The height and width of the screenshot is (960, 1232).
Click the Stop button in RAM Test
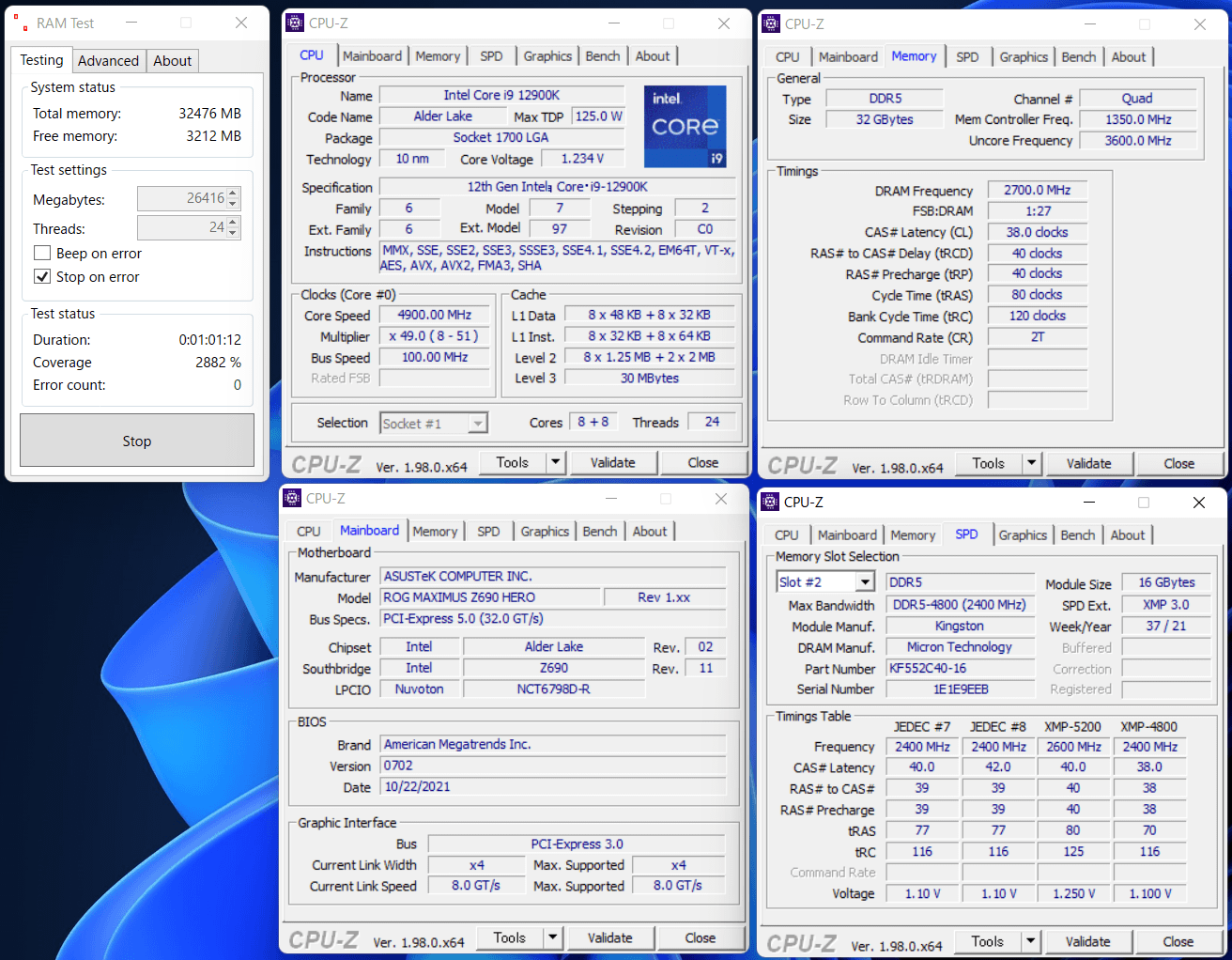tap(137, 441)
